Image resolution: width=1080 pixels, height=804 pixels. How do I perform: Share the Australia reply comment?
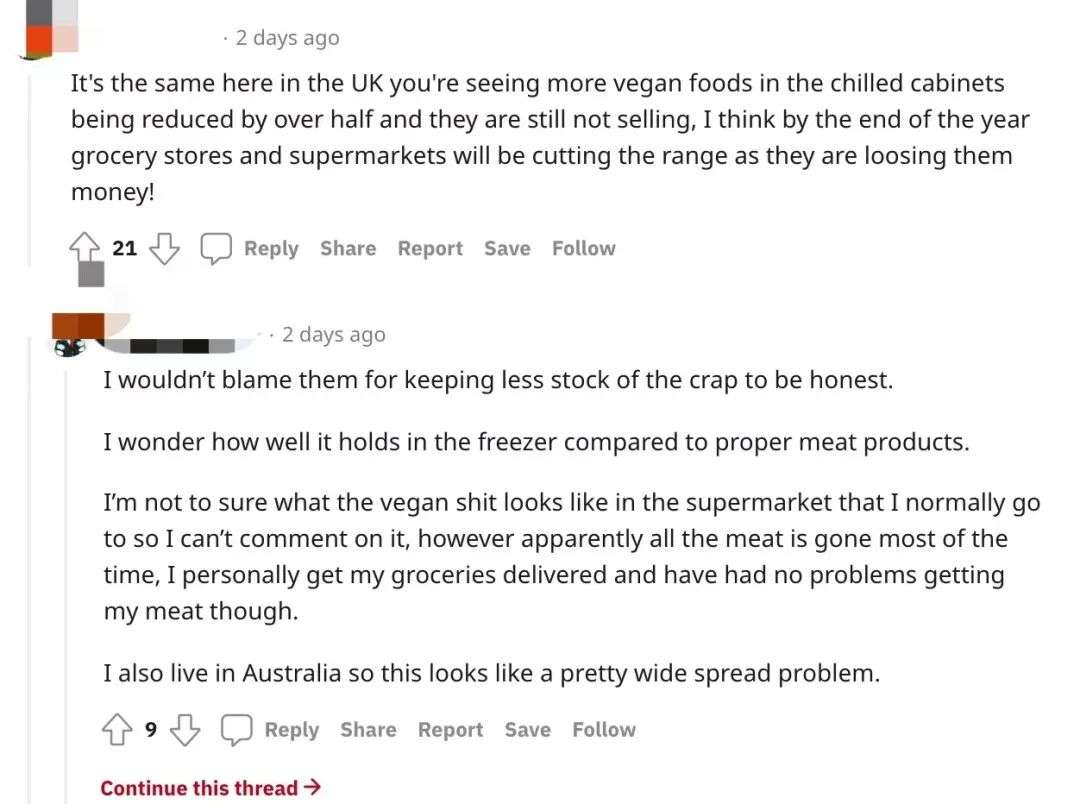(x=368, y=730)
